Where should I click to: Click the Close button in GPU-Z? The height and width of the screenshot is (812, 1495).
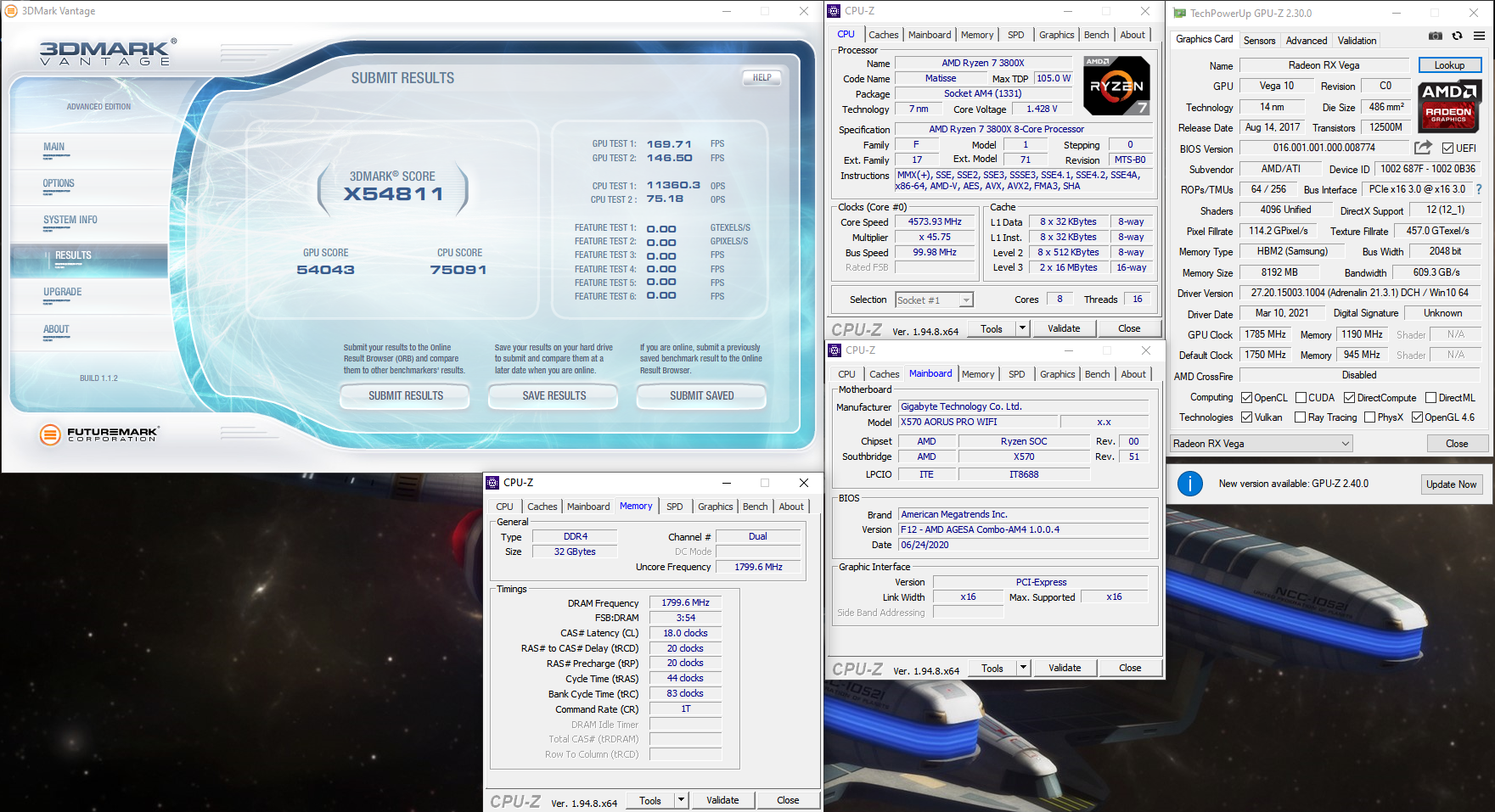(x=1457, y=444)
